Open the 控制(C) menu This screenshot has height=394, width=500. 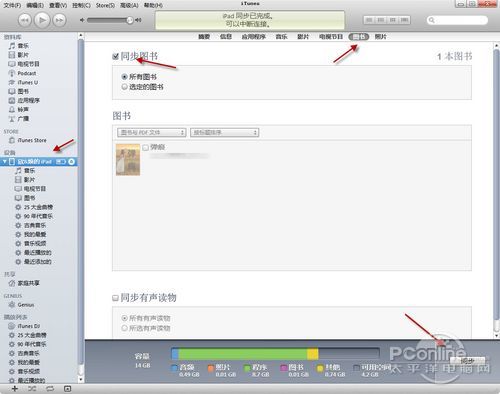coord(81,5)
